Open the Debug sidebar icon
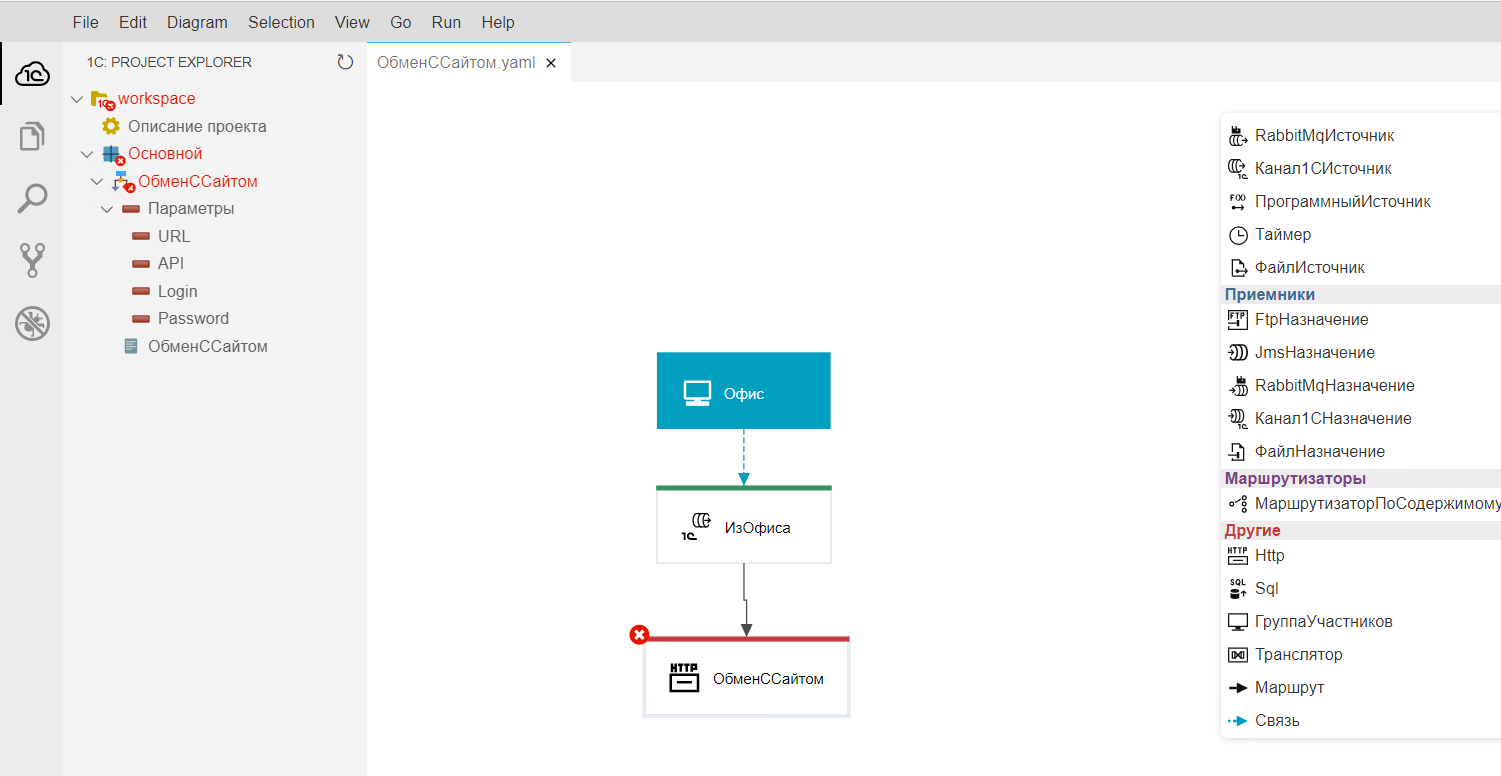 (32, 323)
